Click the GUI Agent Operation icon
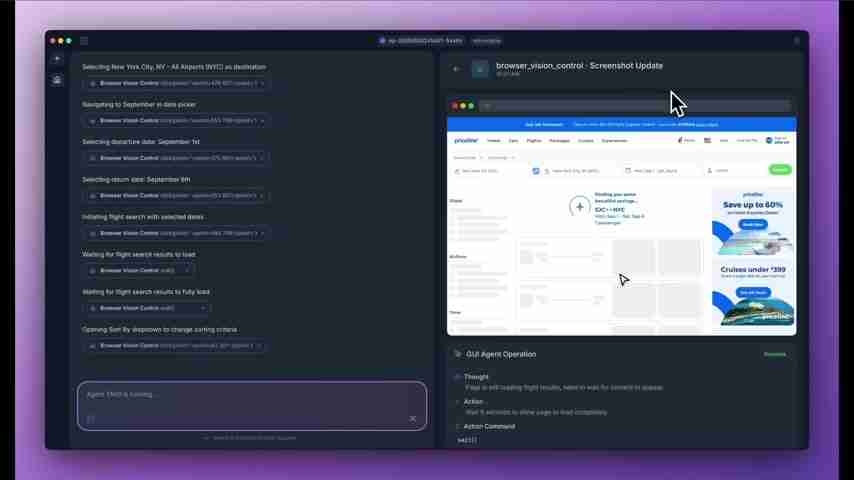Image resolution: width=854 pixels, height=480 pixels. (457, 354)
